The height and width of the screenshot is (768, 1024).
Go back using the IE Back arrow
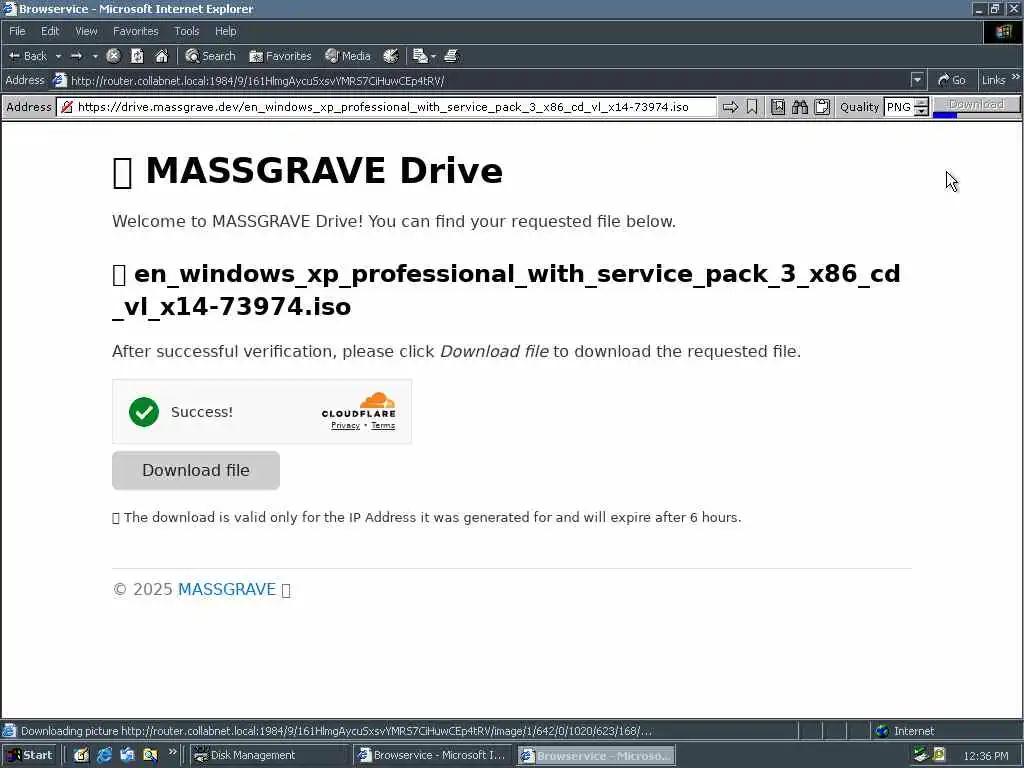pyautogui.click(x=27, y=56)
